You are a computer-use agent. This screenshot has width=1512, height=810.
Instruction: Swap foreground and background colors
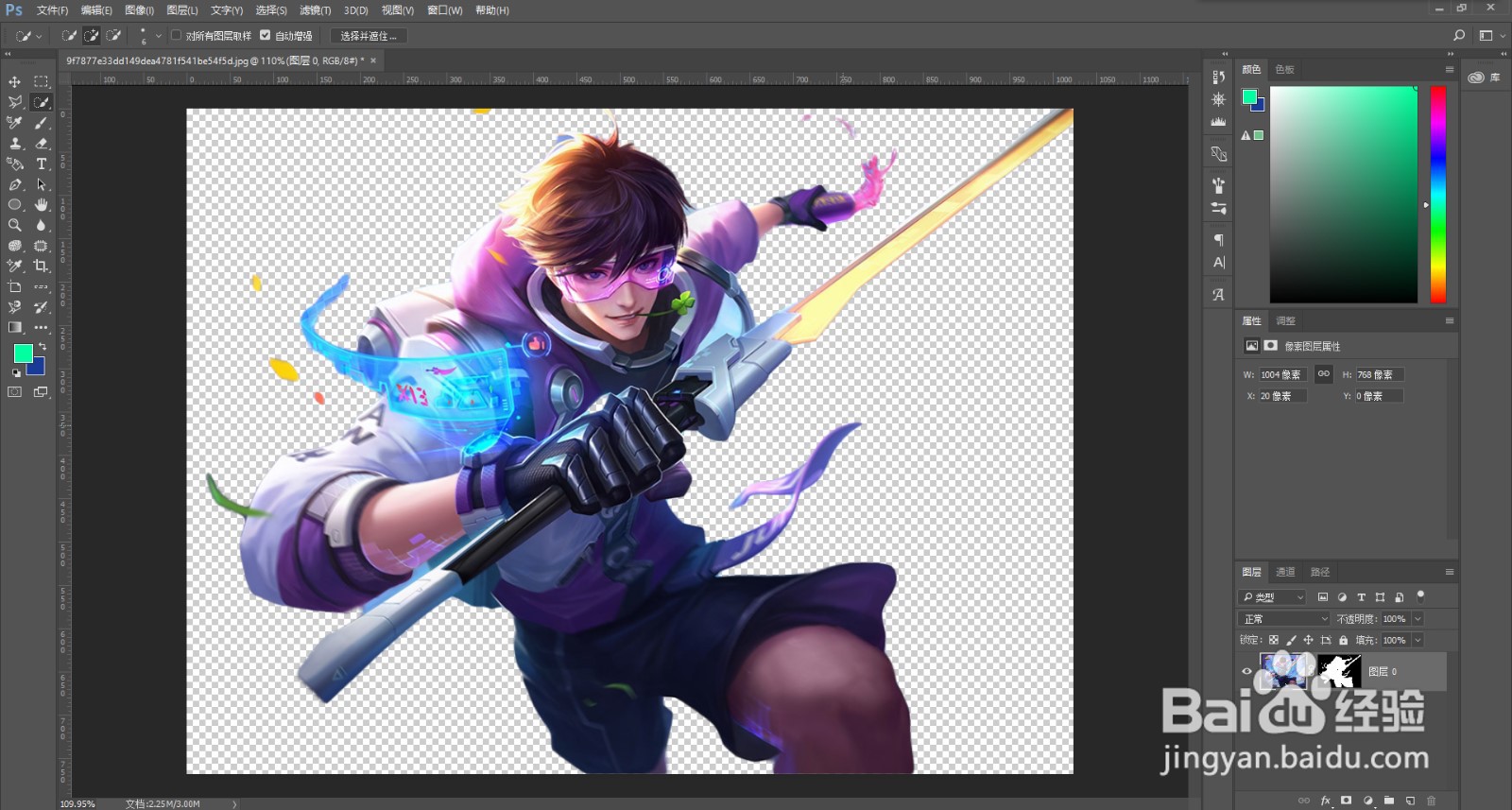(x=43, y=347)
